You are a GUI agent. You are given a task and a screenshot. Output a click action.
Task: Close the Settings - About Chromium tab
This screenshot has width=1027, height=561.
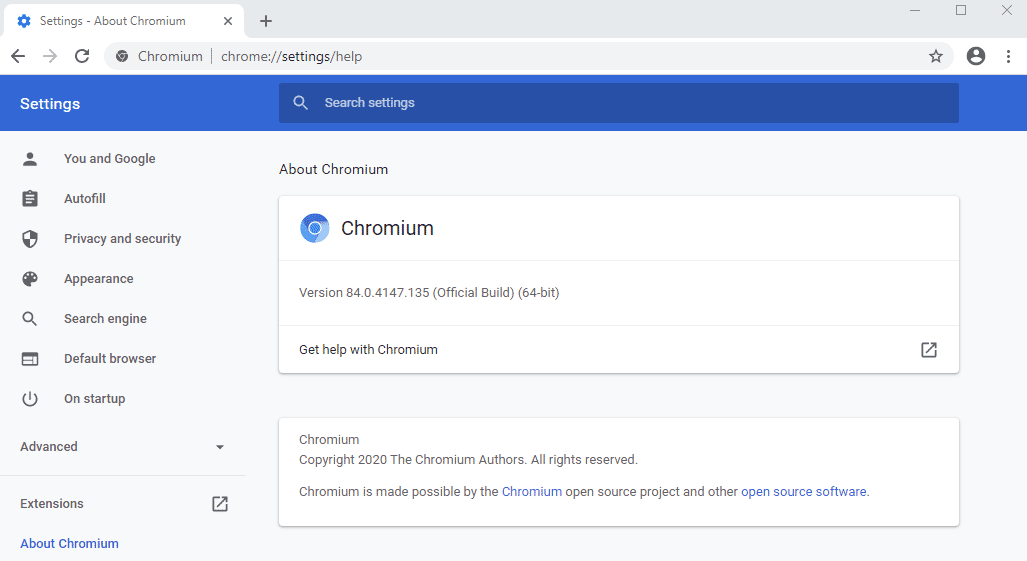point(230,21)
